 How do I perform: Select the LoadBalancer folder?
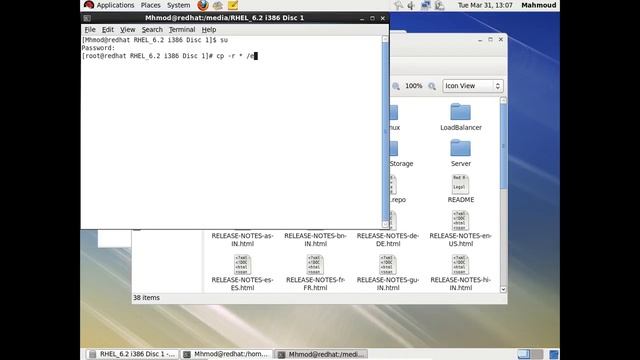coord(460,117)
